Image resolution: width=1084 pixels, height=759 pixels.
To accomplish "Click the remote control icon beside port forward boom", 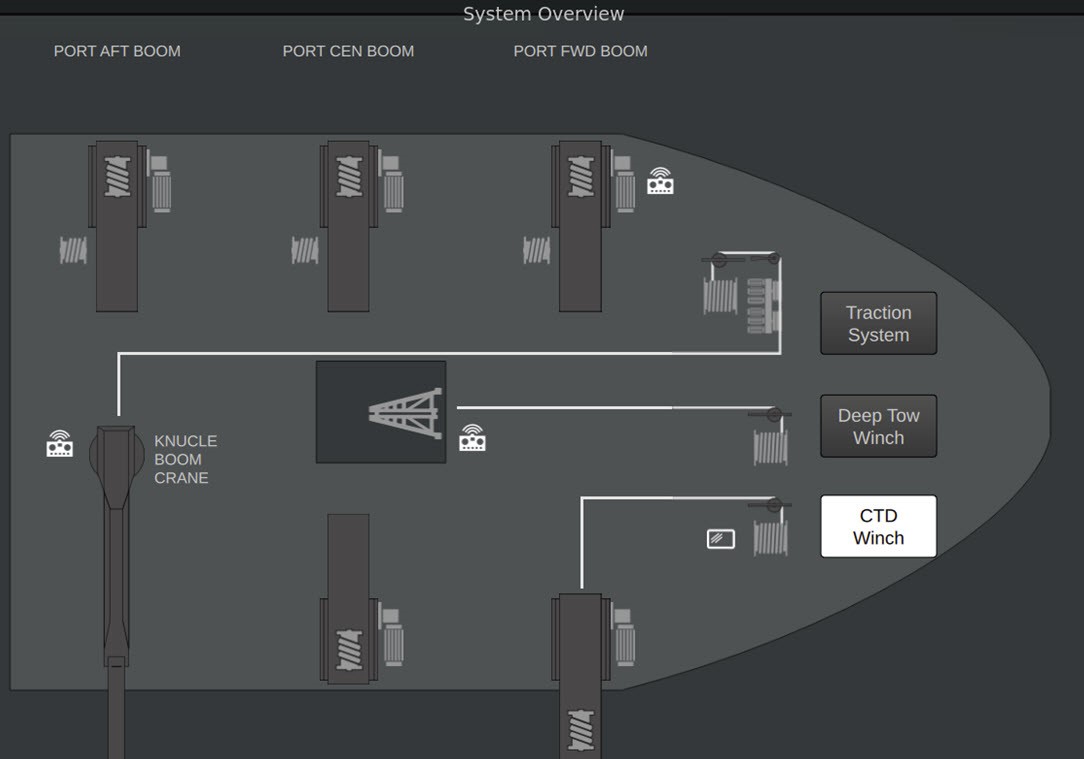I will point(660,181).
